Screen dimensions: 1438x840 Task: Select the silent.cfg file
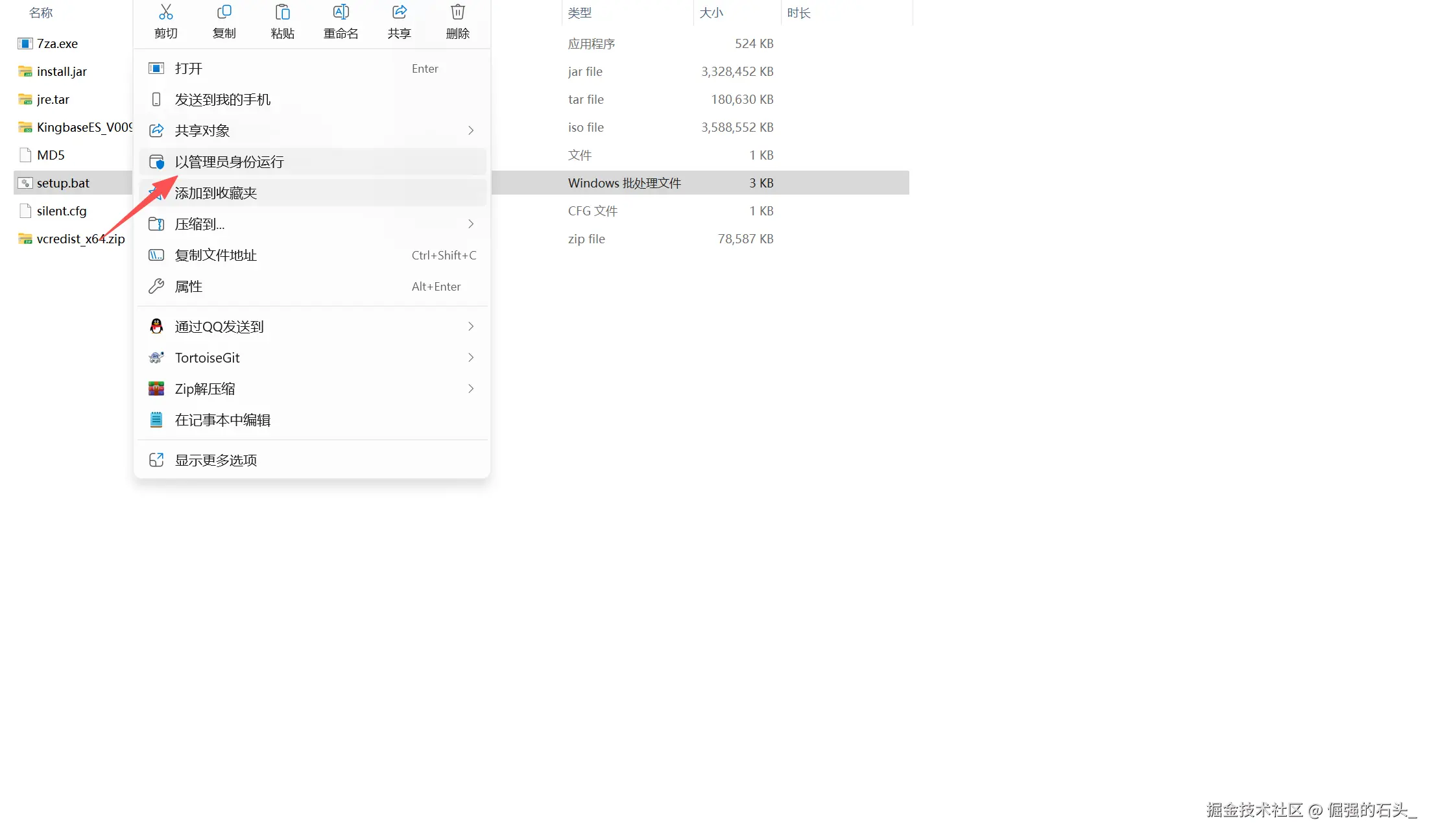point(62,211)
